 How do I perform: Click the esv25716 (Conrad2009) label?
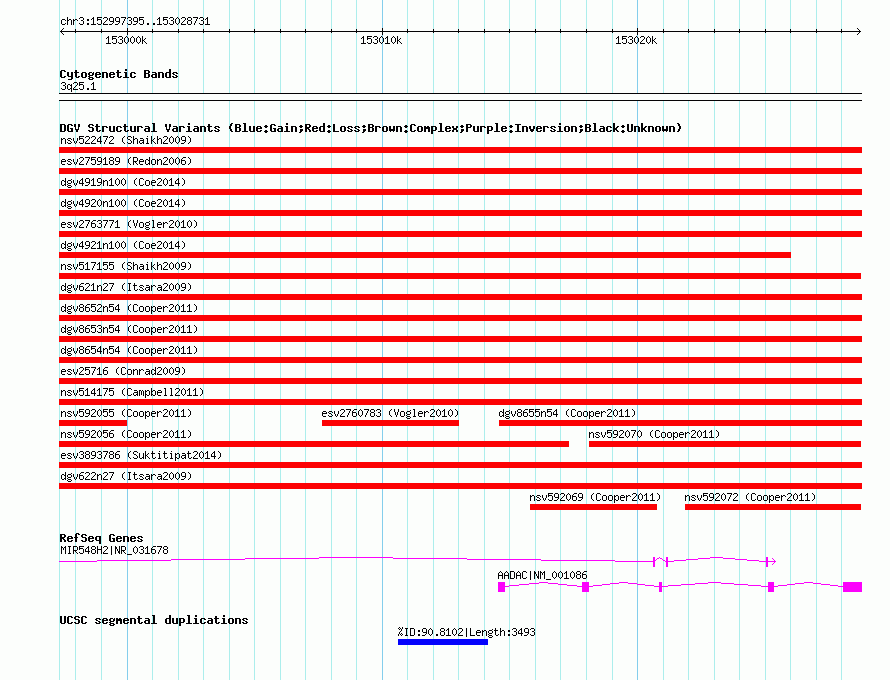click(x=123, y=371)
